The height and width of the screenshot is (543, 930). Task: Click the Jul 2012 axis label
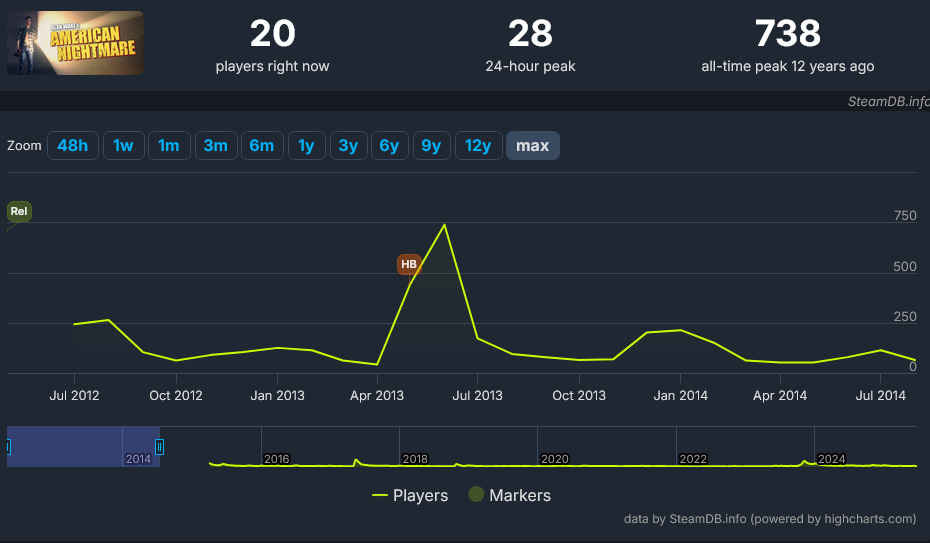74,395
